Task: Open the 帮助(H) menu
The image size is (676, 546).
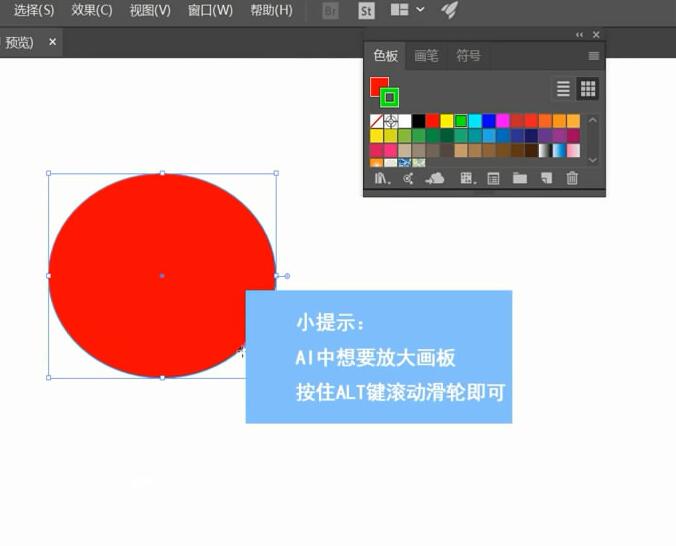Action: tap(271, 10)
